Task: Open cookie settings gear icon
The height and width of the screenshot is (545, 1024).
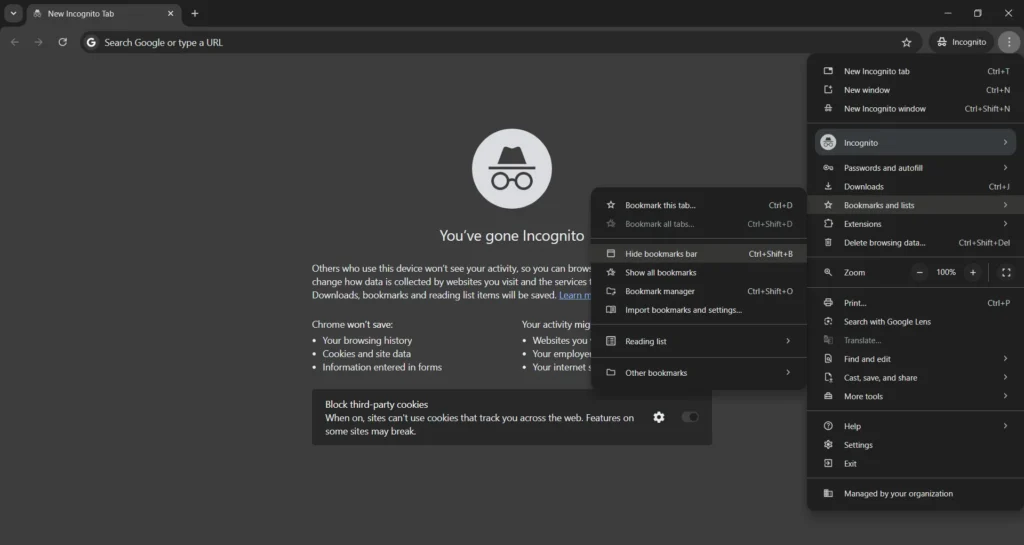Action: click(659, 417)
